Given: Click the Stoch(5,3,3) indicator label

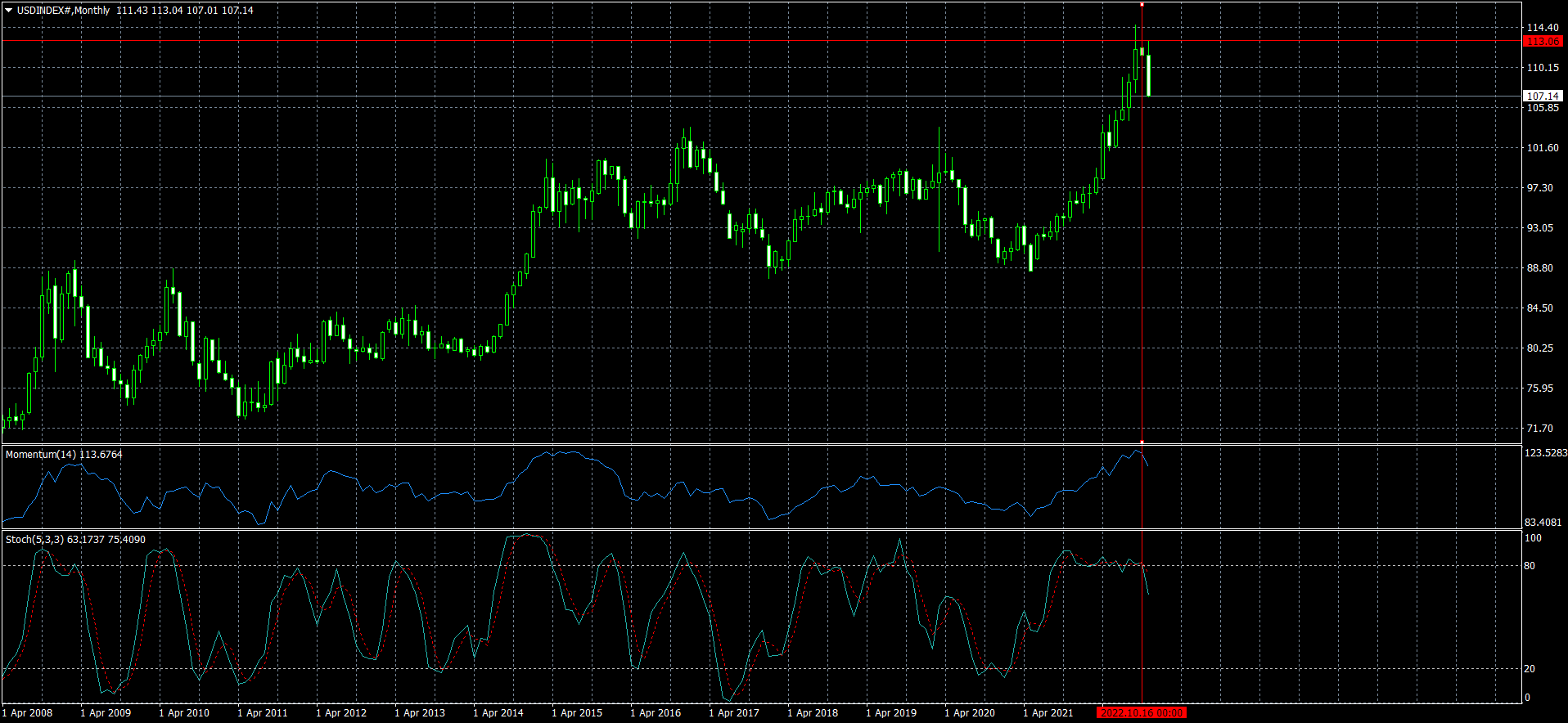Looking at the screenshot, I should 75,539.
